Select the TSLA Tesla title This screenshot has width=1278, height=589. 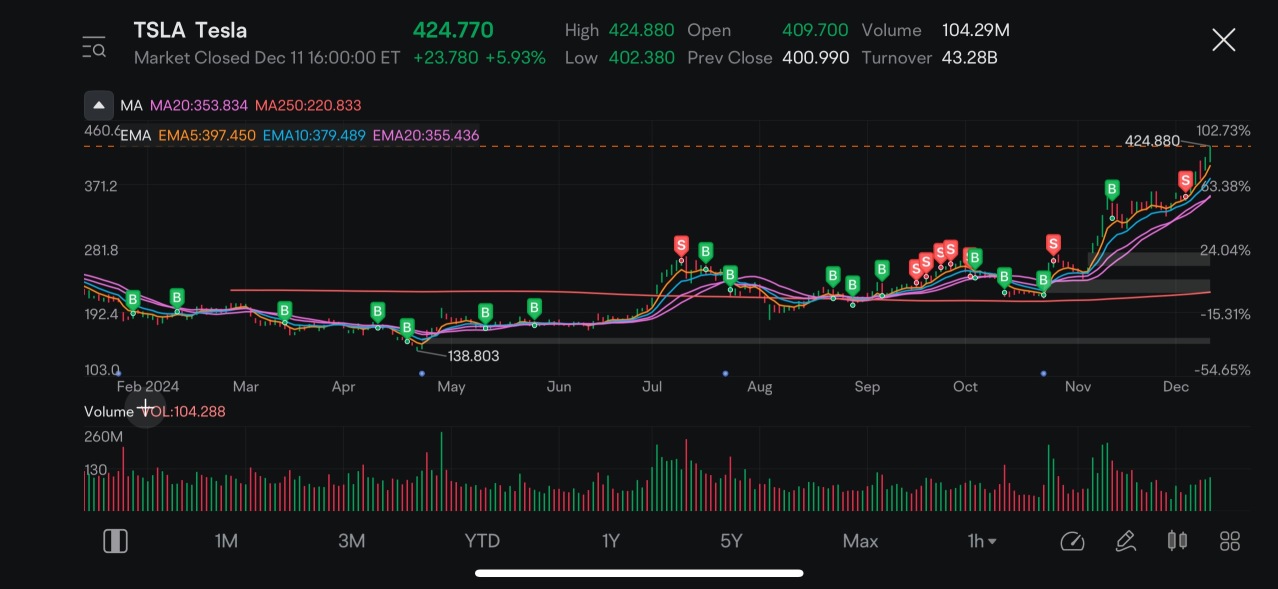pyautogui.click(x=190, y=30)
